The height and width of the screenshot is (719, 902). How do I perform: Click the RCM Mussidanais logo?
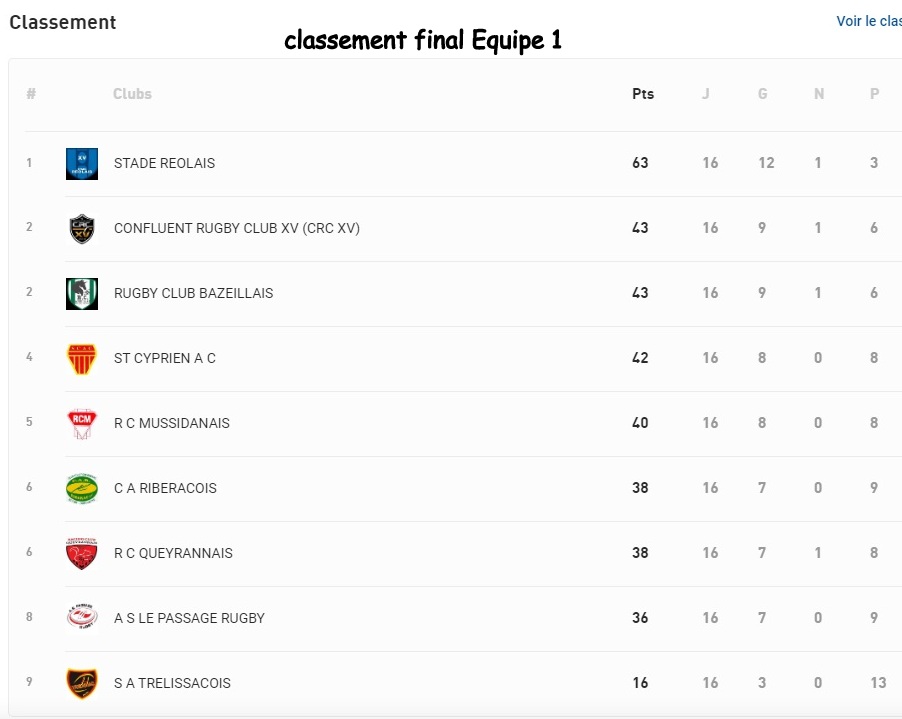coord(82,424)
